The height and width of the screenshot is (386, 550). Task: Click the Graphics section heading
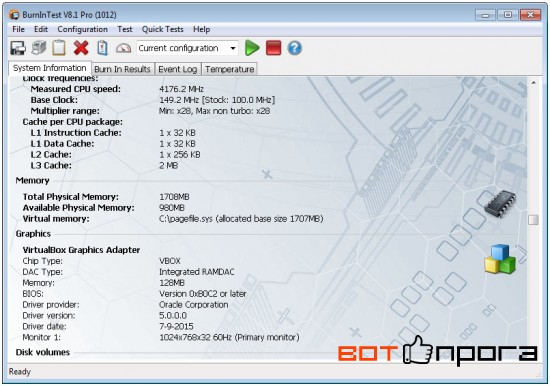(33, 234)
